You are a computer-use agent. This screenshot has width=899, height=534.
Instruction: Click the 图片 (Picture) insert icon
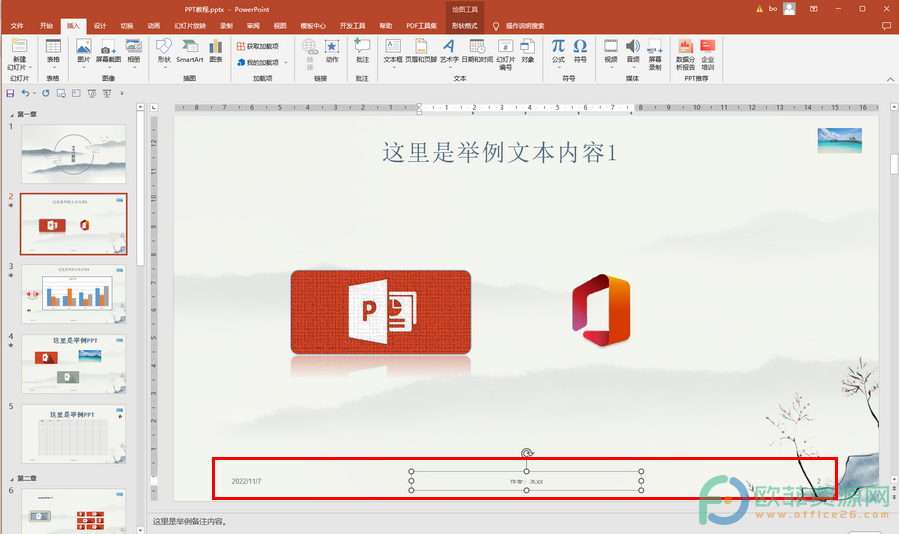click(x=84, y=53)
